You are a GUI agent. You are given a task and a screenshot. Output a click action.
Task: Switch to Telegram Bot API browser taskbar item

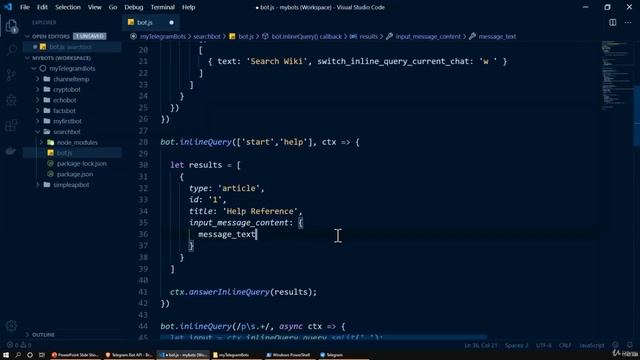point(129,355)
